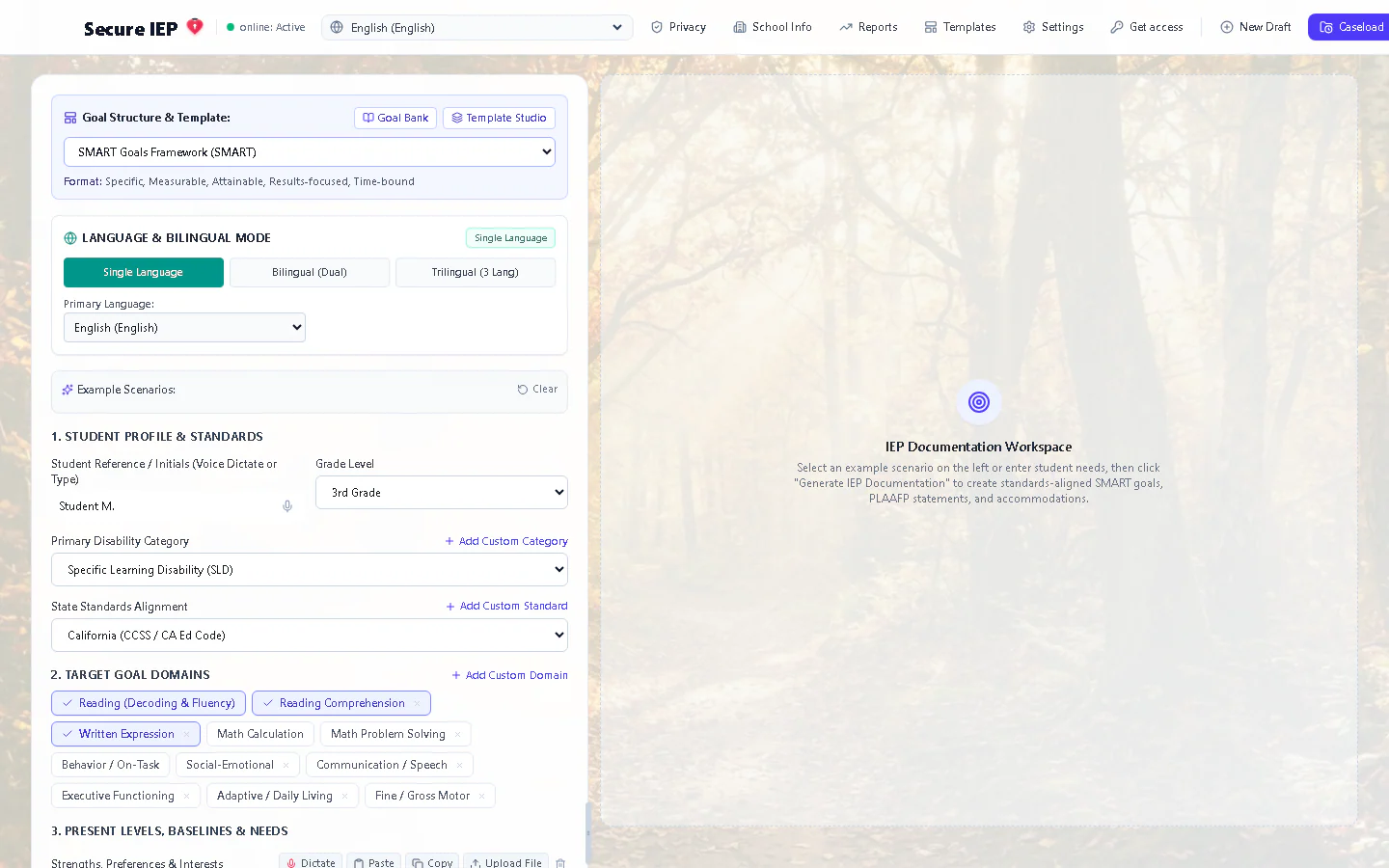Click the globe icon in the header language selector
This screenshot has width=1389, height=868.
[x=337, y=27]
